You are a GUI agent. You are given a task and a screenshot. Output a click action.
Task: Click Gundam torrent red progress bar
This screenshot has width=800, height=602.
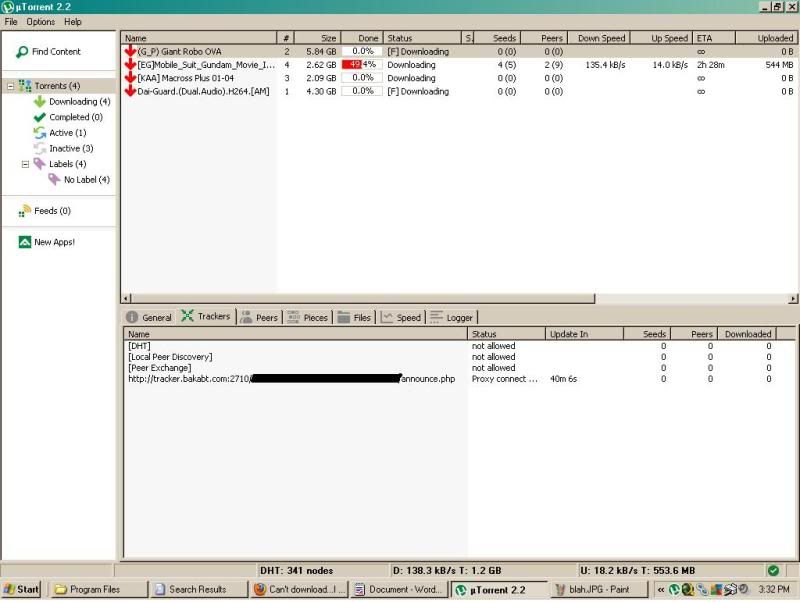tap(362, 65)
